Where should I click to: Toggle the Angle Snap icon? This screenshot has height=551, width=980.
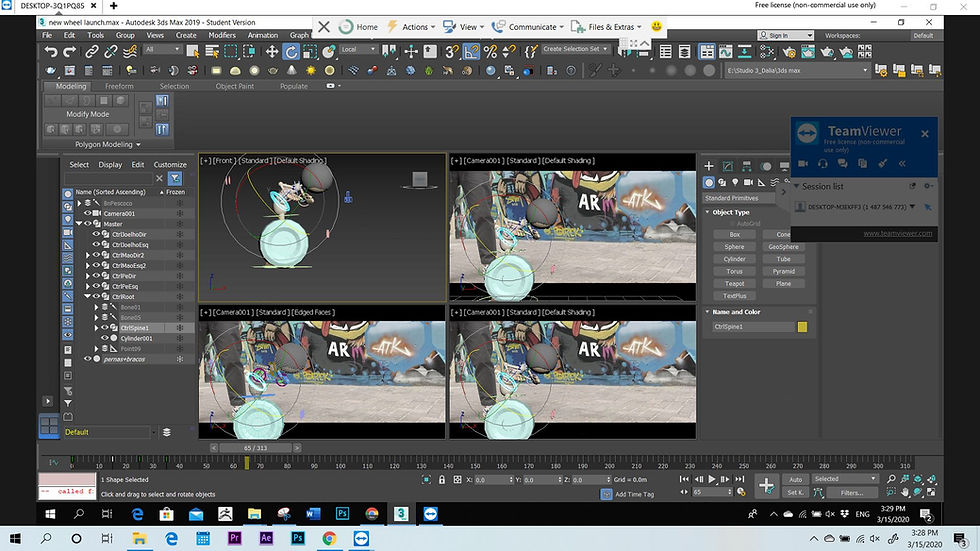pos(471,52)
